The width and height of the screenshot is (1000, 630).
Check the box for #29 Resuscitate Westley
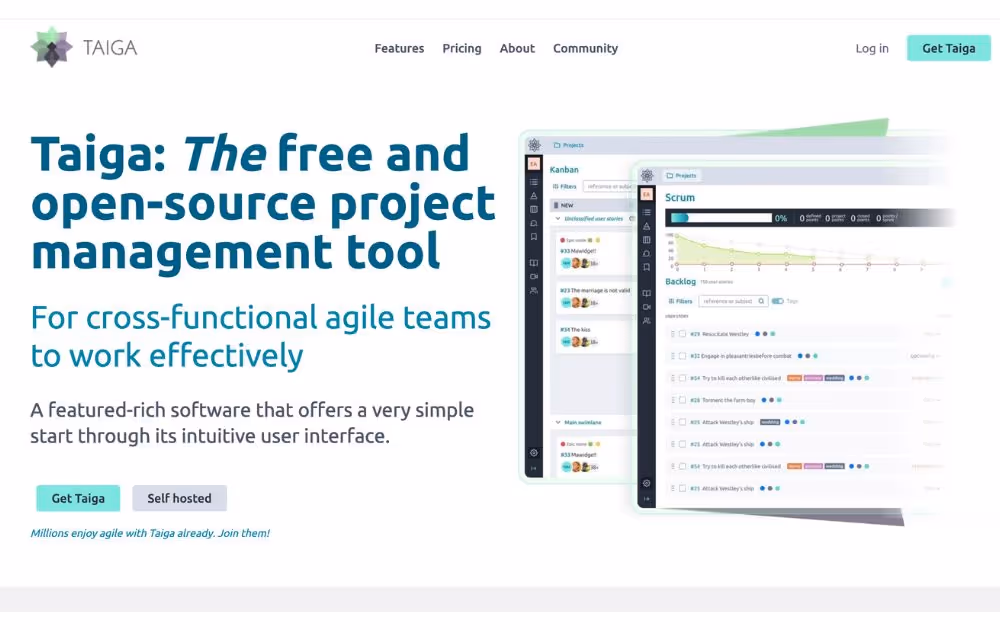pos(682,333)
